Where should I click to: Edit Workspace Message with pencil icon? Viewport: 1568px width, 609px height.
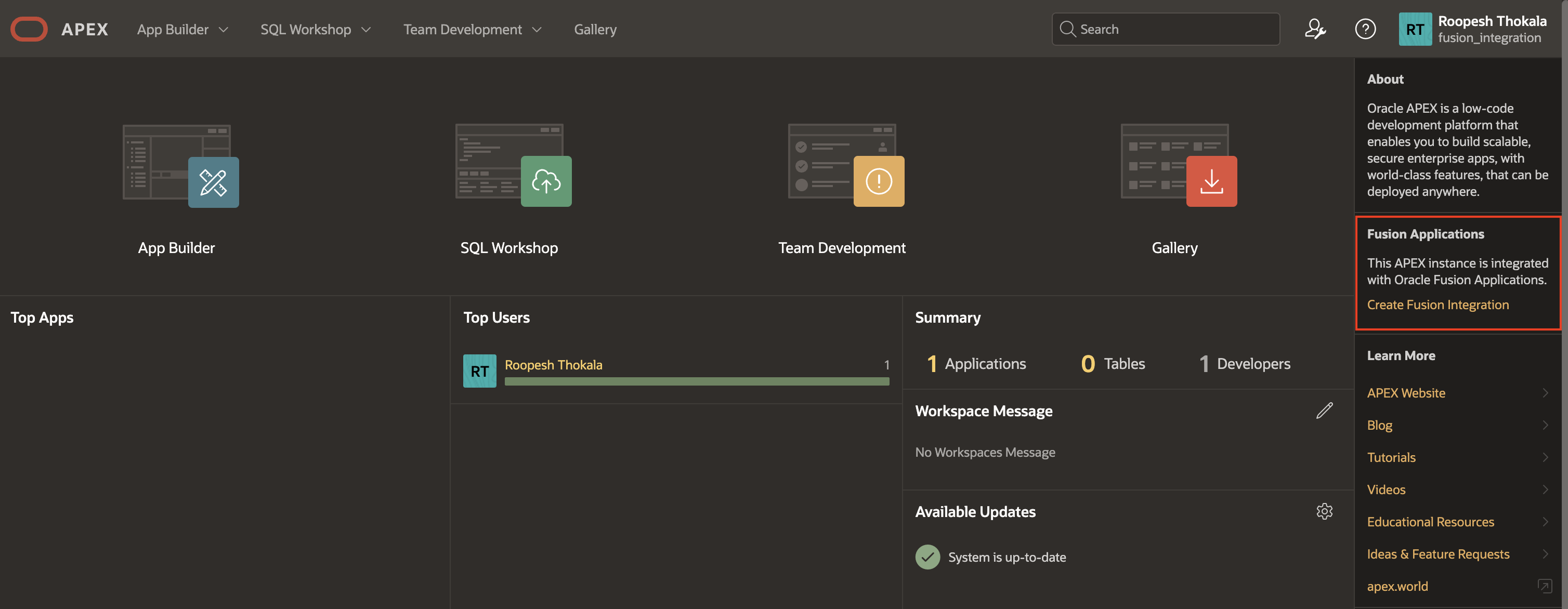(x=1324, y=411)
